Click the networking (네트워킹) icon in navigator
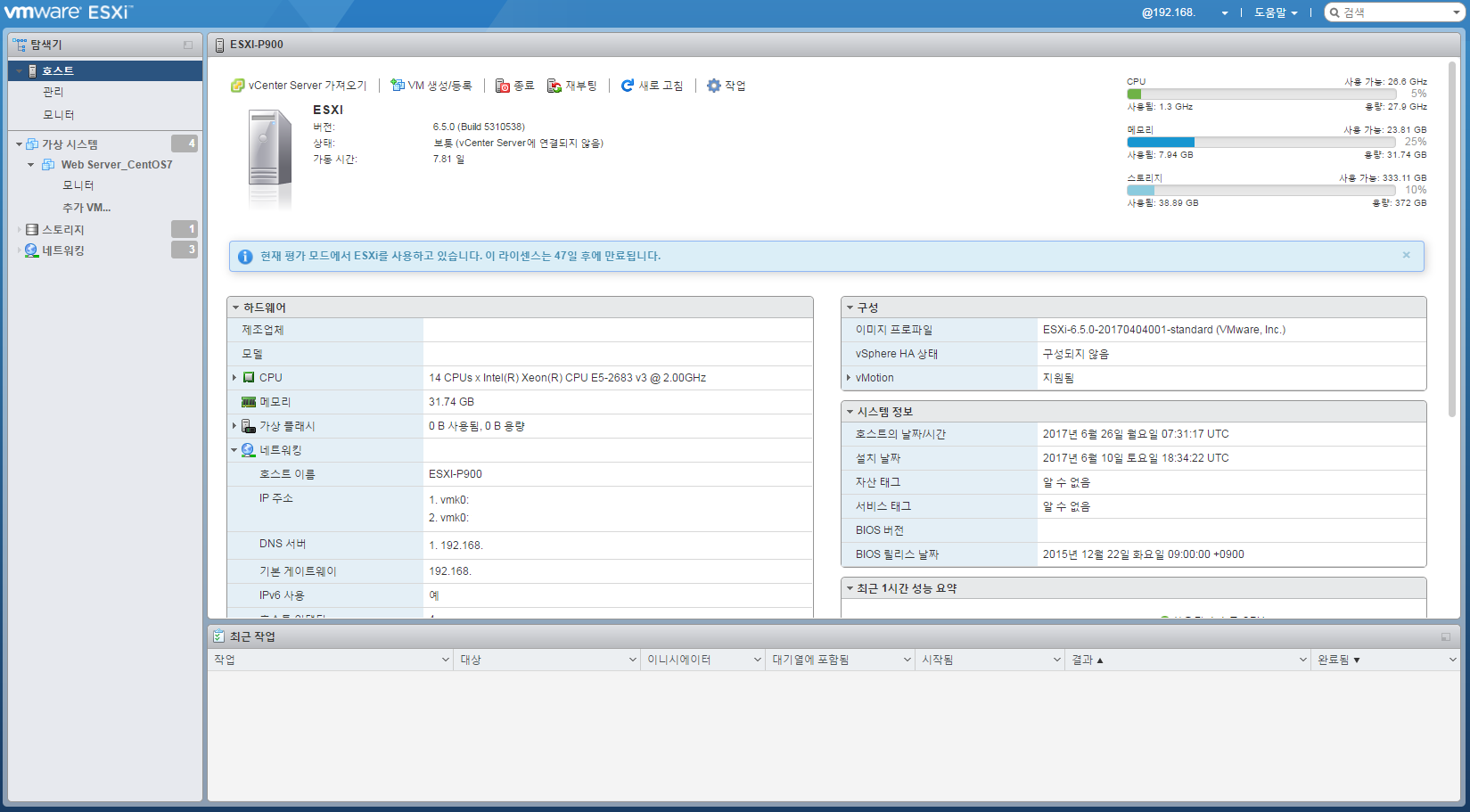The image size is (1470, 812). click(x=32, y=250)
